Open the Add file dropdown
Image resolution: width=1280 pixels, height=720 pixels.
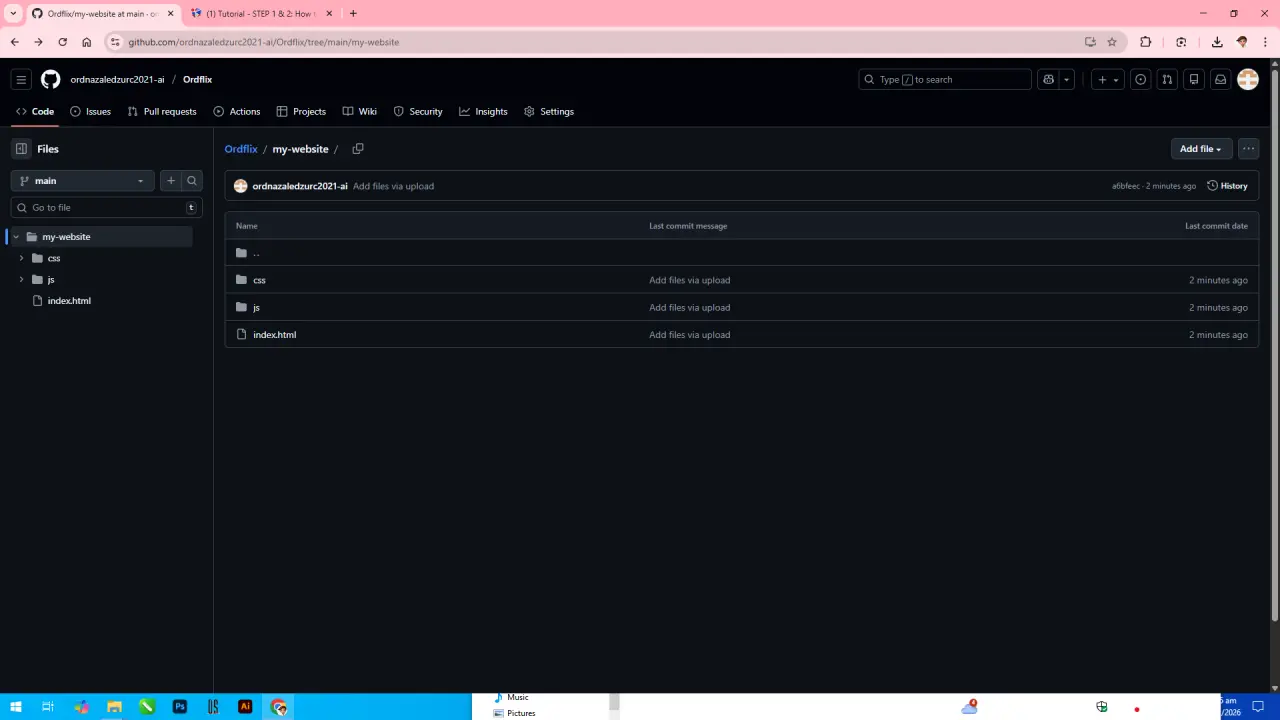1201,149
